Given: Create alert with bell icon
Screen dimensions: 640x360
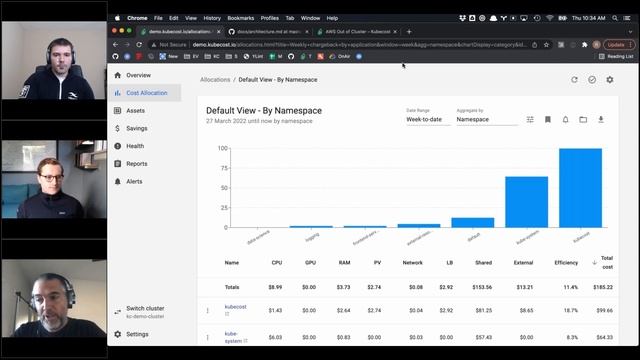Looking at the screenshot, I should point(565,119).
